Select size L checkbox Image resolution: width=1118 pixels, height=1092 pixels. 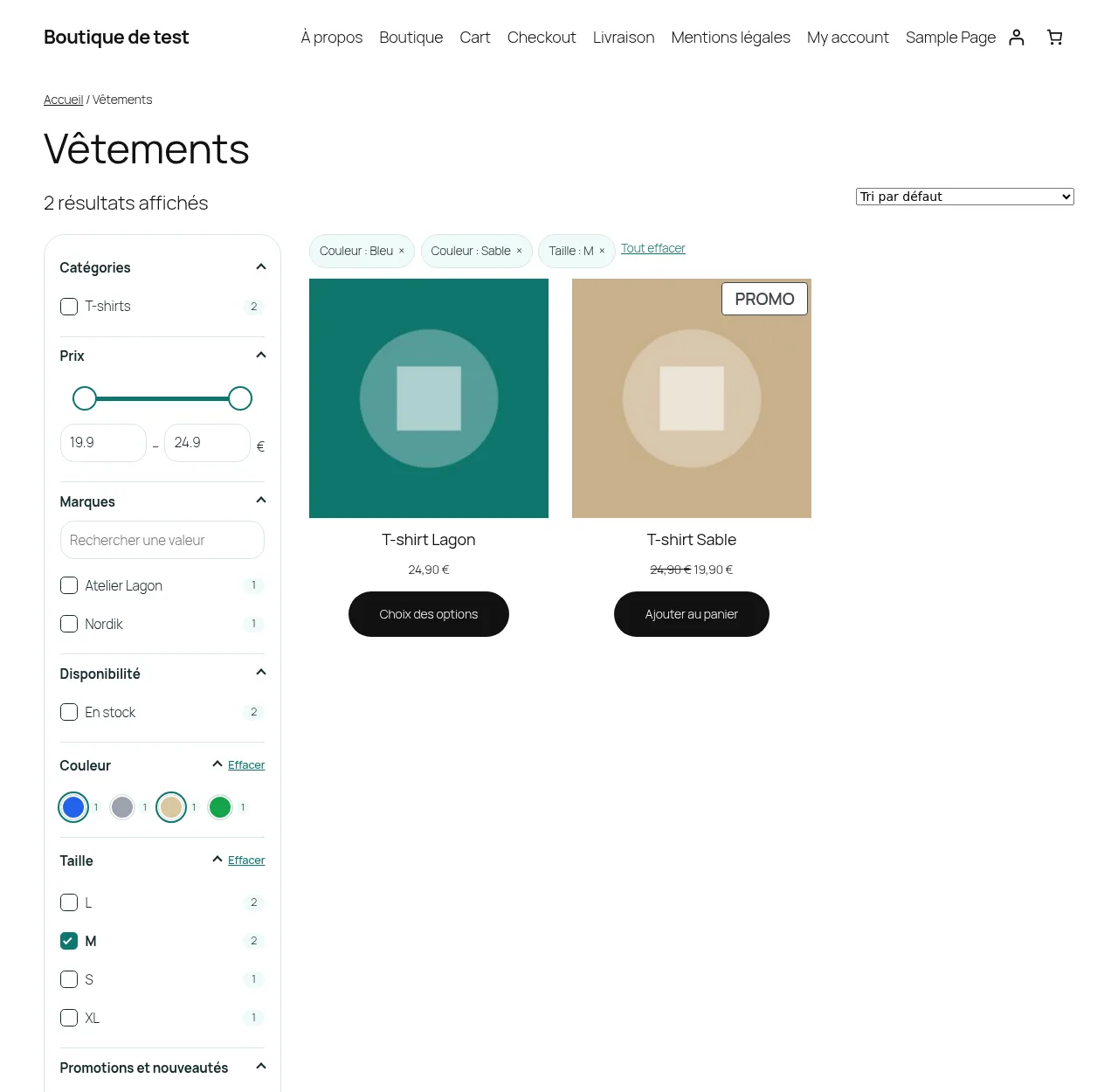coord(69,902)
